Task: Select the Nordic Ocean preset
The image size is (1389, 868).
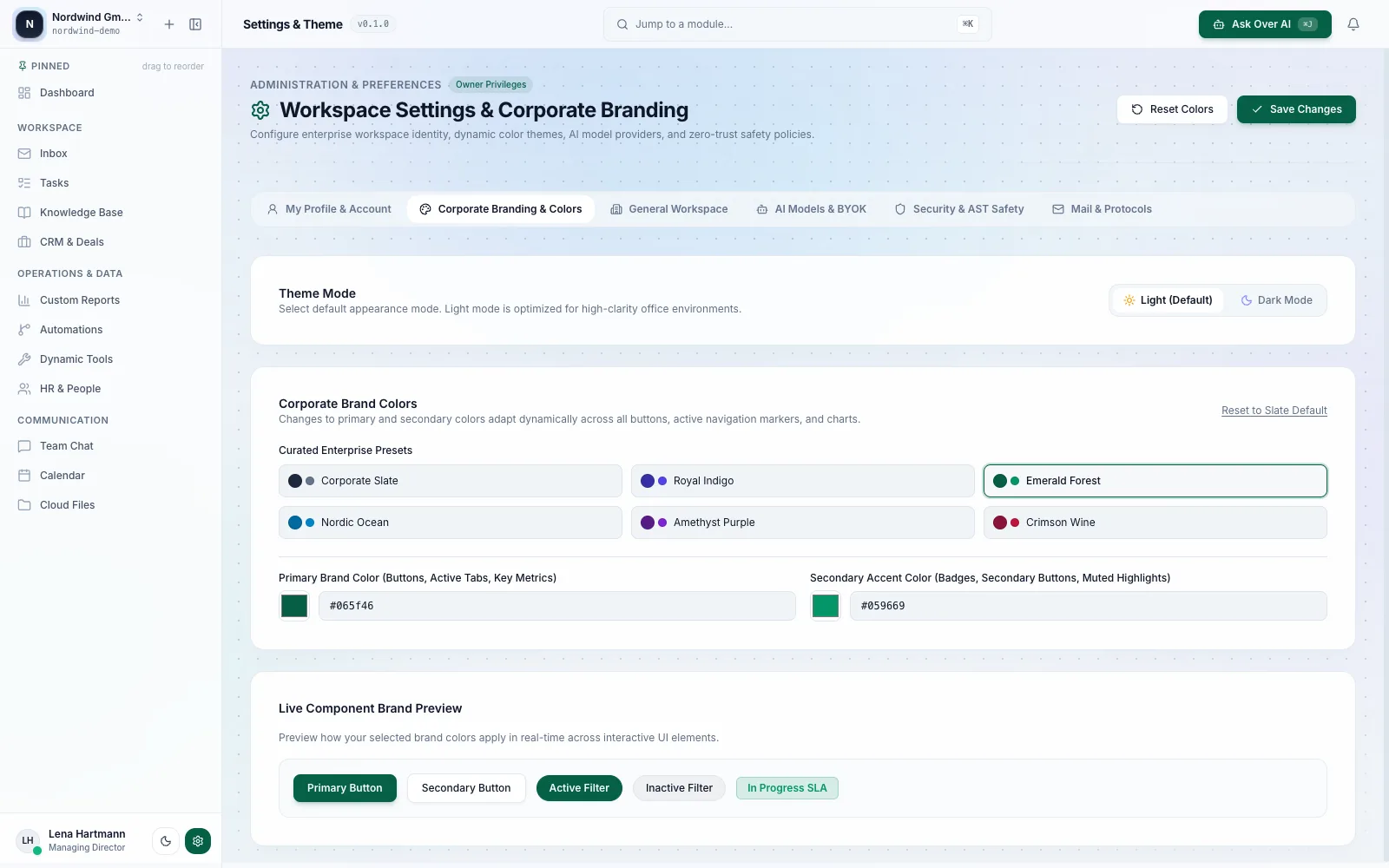Action: coord(451,523)
